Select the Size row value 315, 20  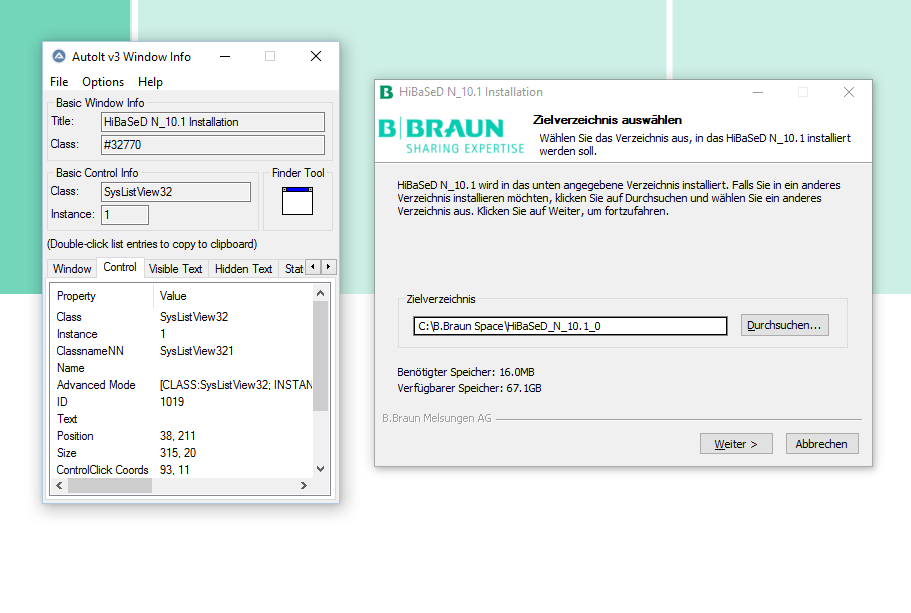[x=178, y=453]
